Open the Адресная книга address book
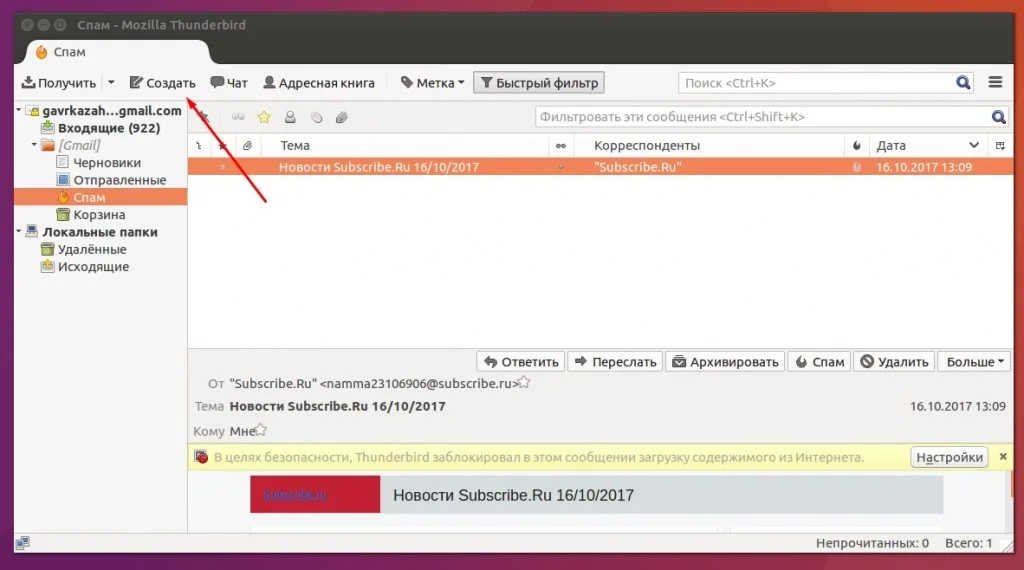The width and height of the screenshot is (1024, 570). [x=319, y=83]
